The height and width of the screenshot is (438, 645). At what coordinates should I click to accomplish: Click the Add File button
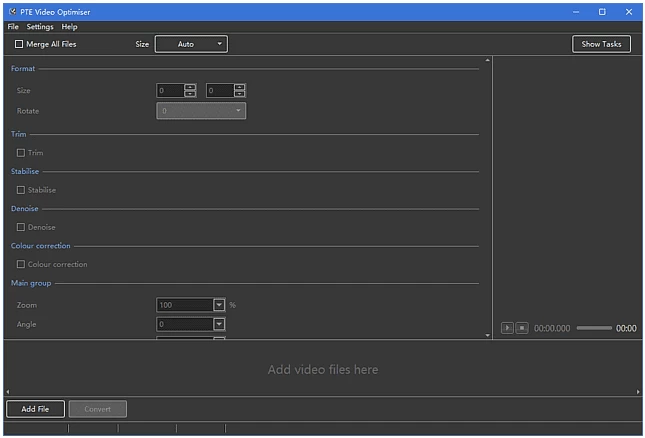pyautogui.click(x=35, y=409)
